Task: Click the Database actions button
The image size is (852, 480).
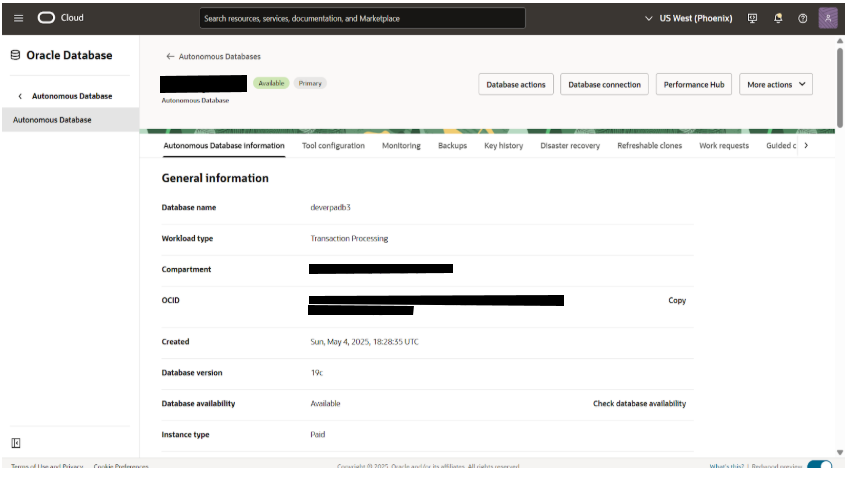Action: 516,84
